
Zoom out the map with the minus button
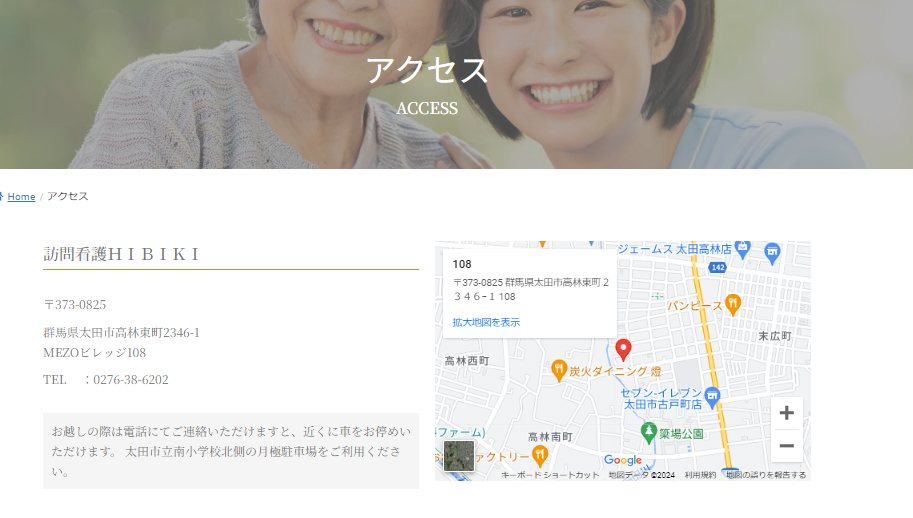coord(786,446)
